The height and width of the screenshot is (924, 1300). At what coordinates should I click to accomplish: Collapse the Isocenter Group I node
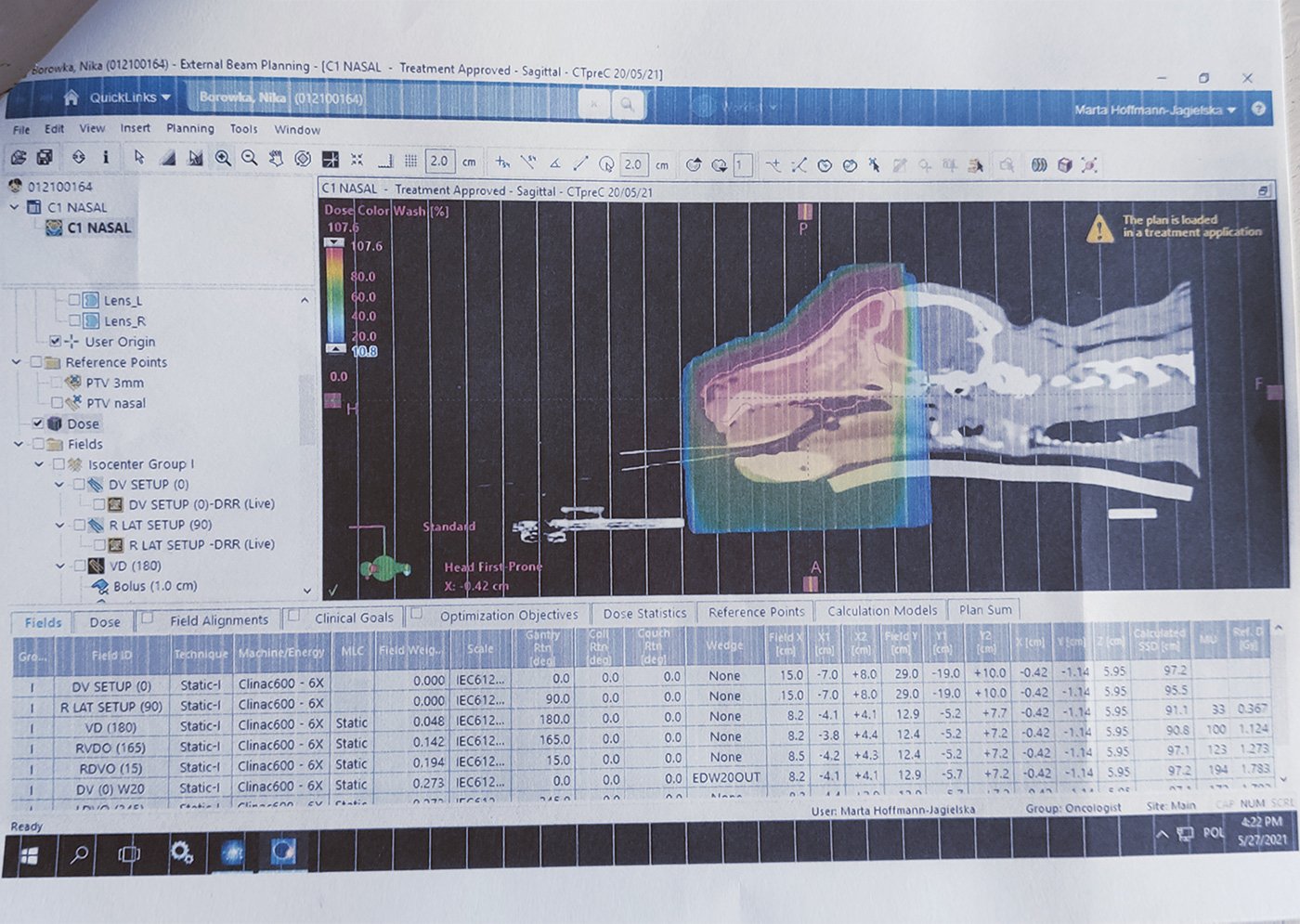[39, 463]
